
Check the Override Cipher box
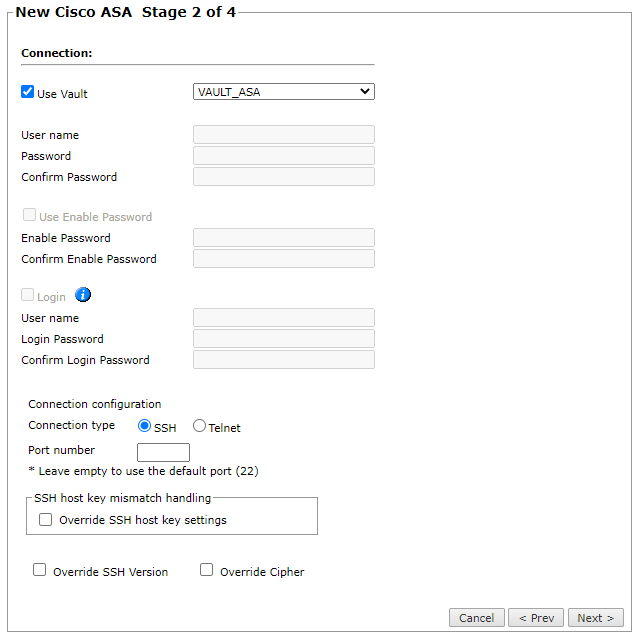(x=207, y=570)
